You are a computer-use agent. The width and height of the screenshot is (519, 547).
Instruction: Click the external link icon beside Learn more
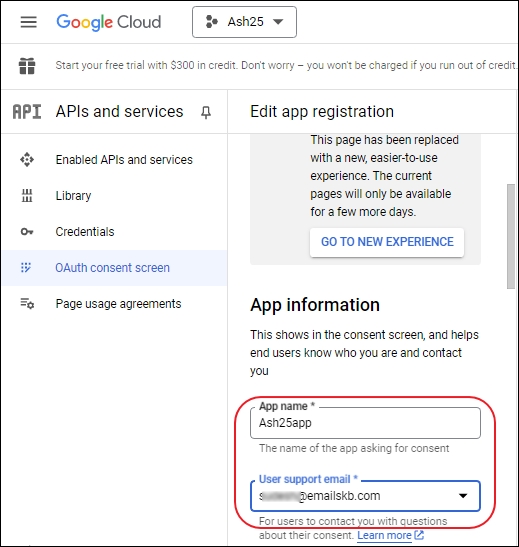(x=419, y=535)
